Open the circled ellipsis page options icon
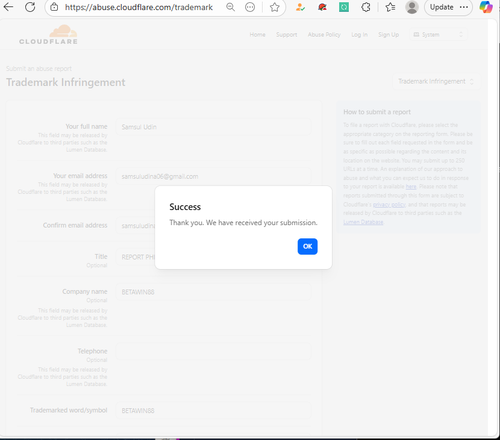The width and height of the screenshot is (500, 440). tap(250, 7)
